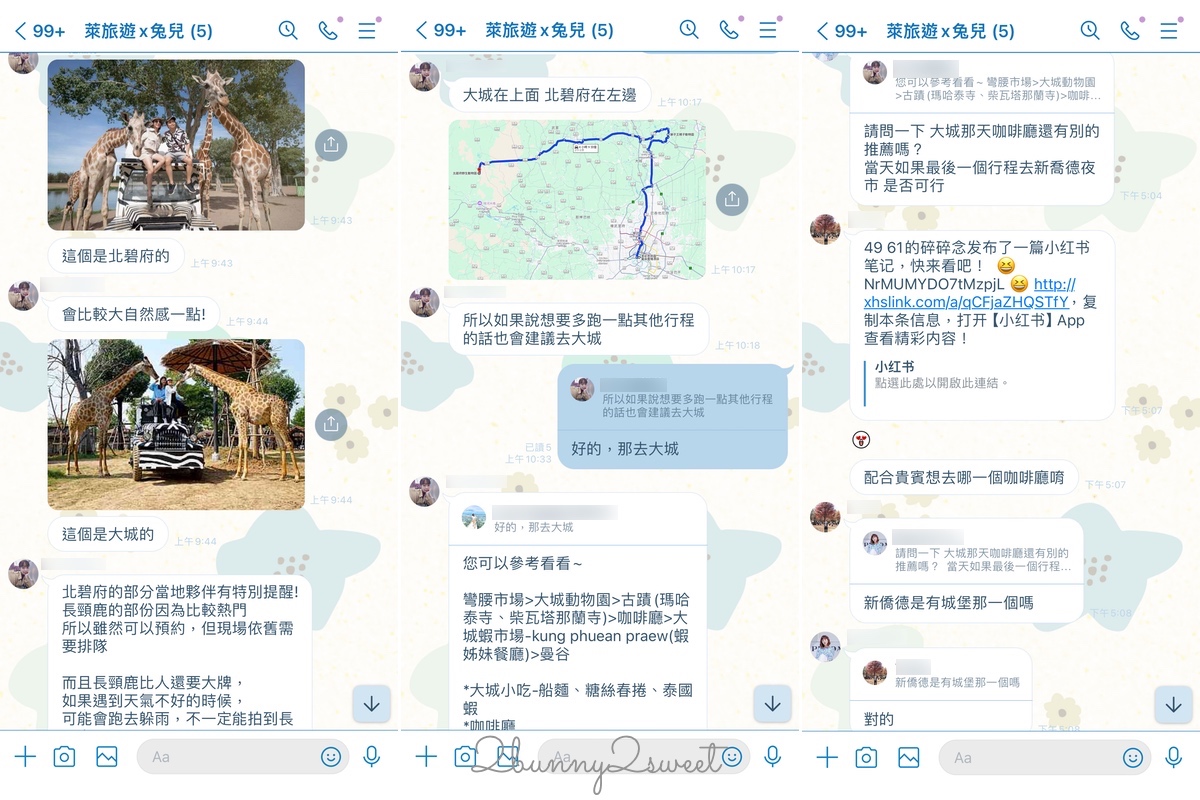Tap the message 這個是大城的

click(108, 534)
